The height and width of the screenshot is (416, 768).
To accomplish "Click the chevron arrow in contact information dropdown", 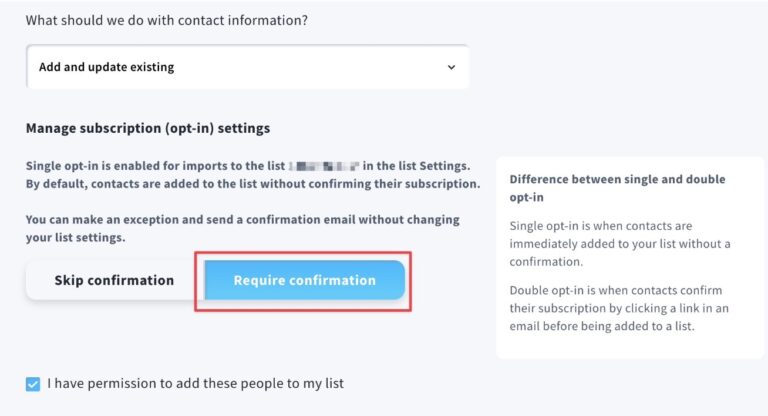I will point(451,67).
